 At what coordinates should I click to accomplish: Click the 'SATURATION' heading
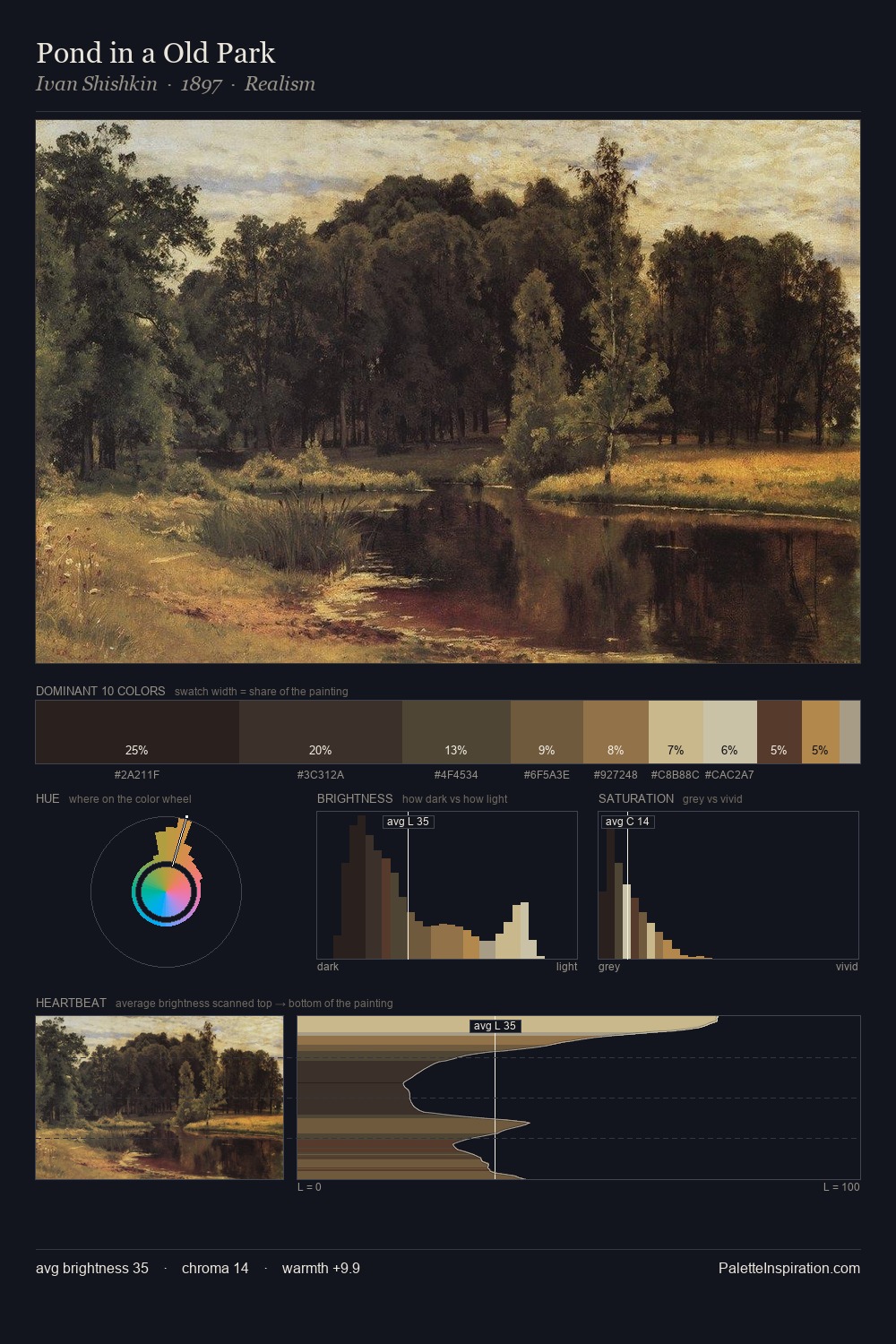pyautogui.click(x=636, y=799)
